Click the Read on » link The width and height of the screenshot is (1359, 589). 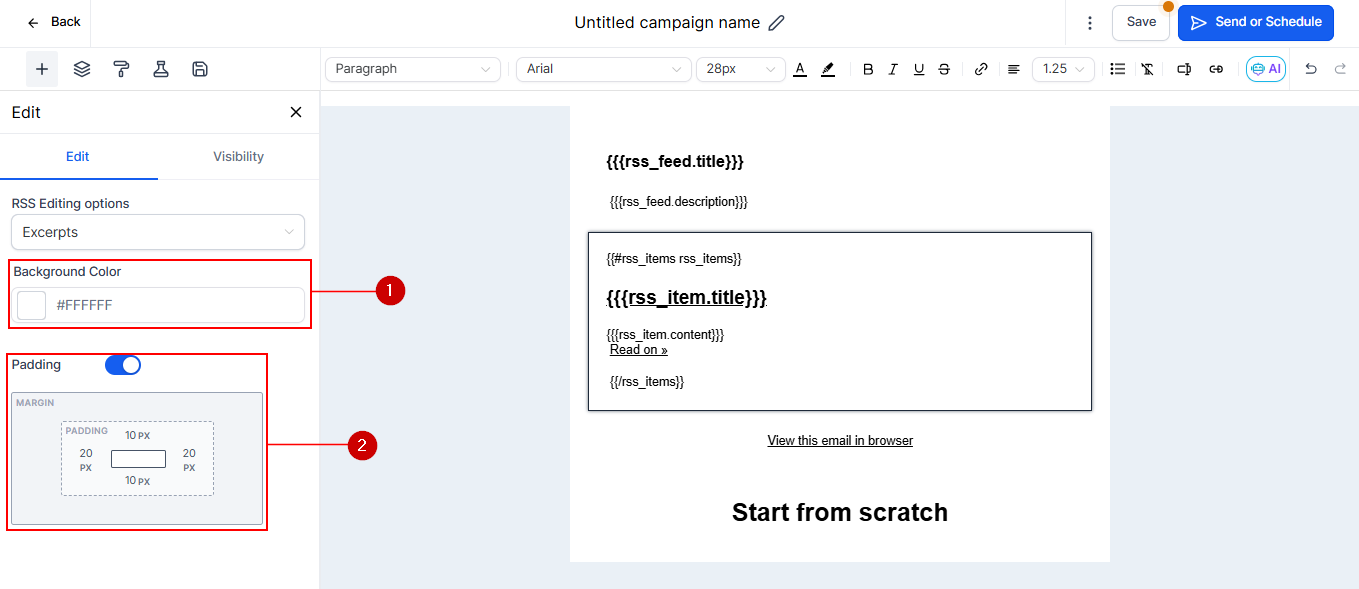pyautogui.click(x=639, y=350)
